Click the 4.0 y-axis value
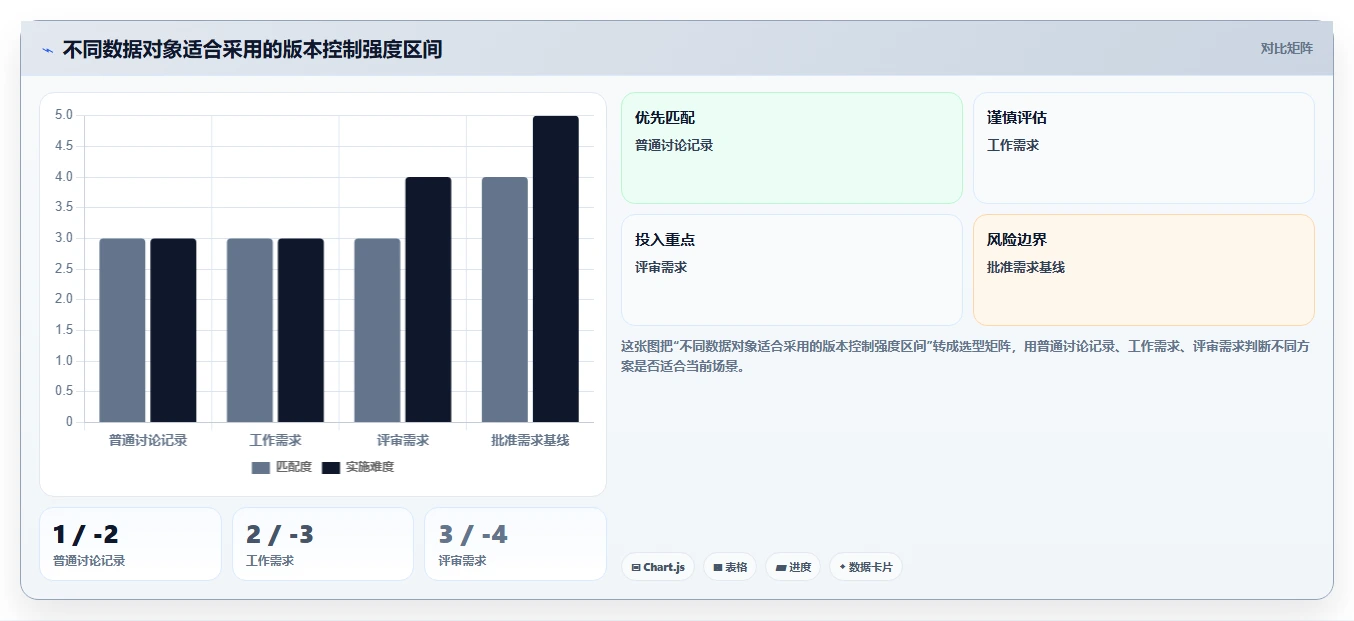The image size is (1354, 621). tap(63, 177)
